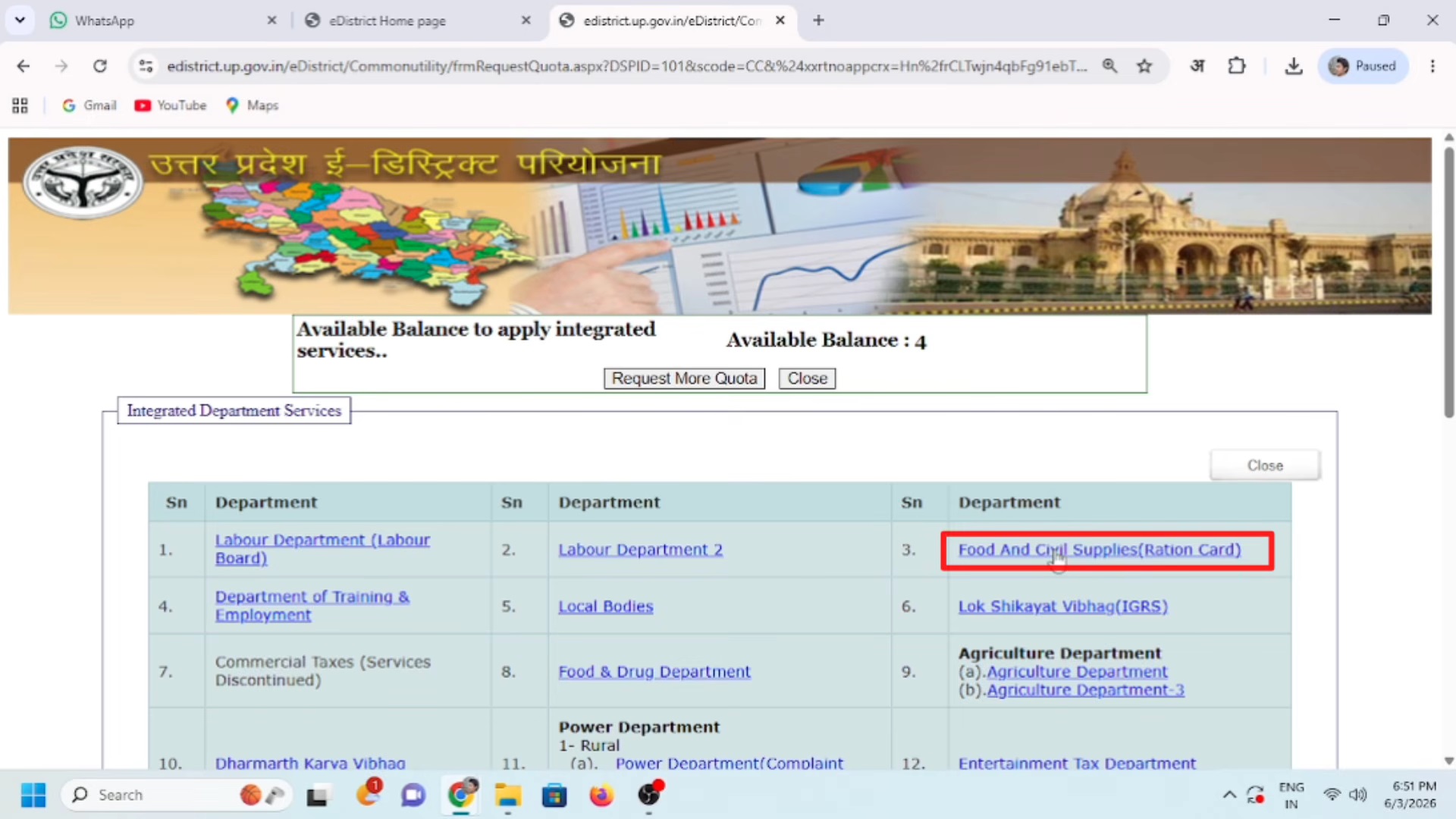Open Lok Shikayat Vibhag(IGRS) link
1456x819 pixels.
pos(1063,607)
